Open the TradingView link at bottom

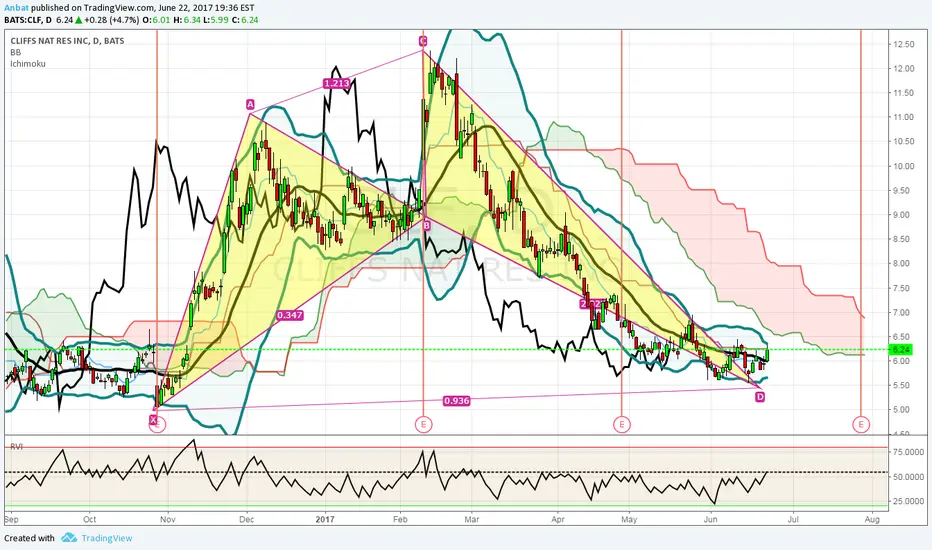click(107, 538)
